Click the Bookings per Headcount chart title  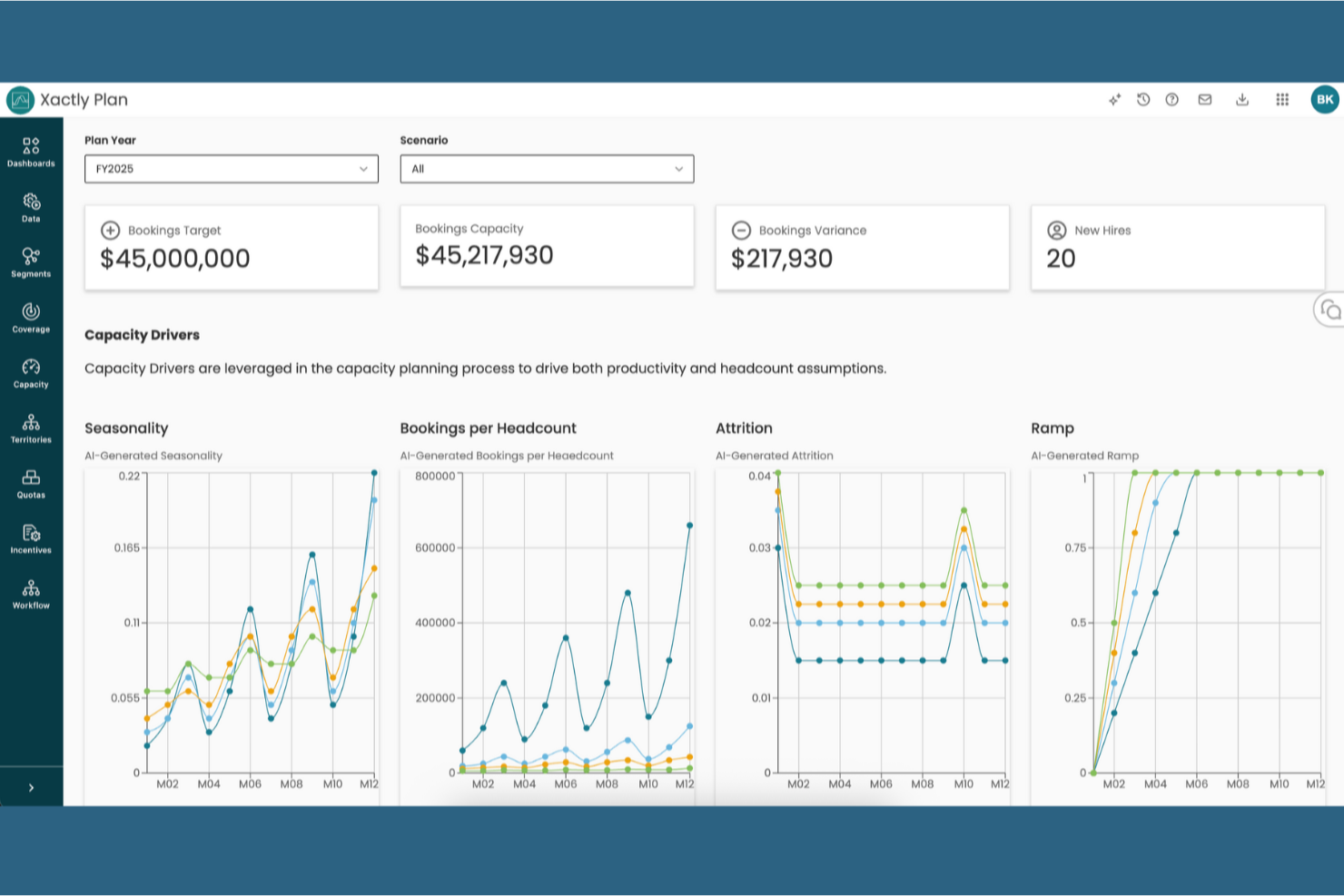pos(489,428)
